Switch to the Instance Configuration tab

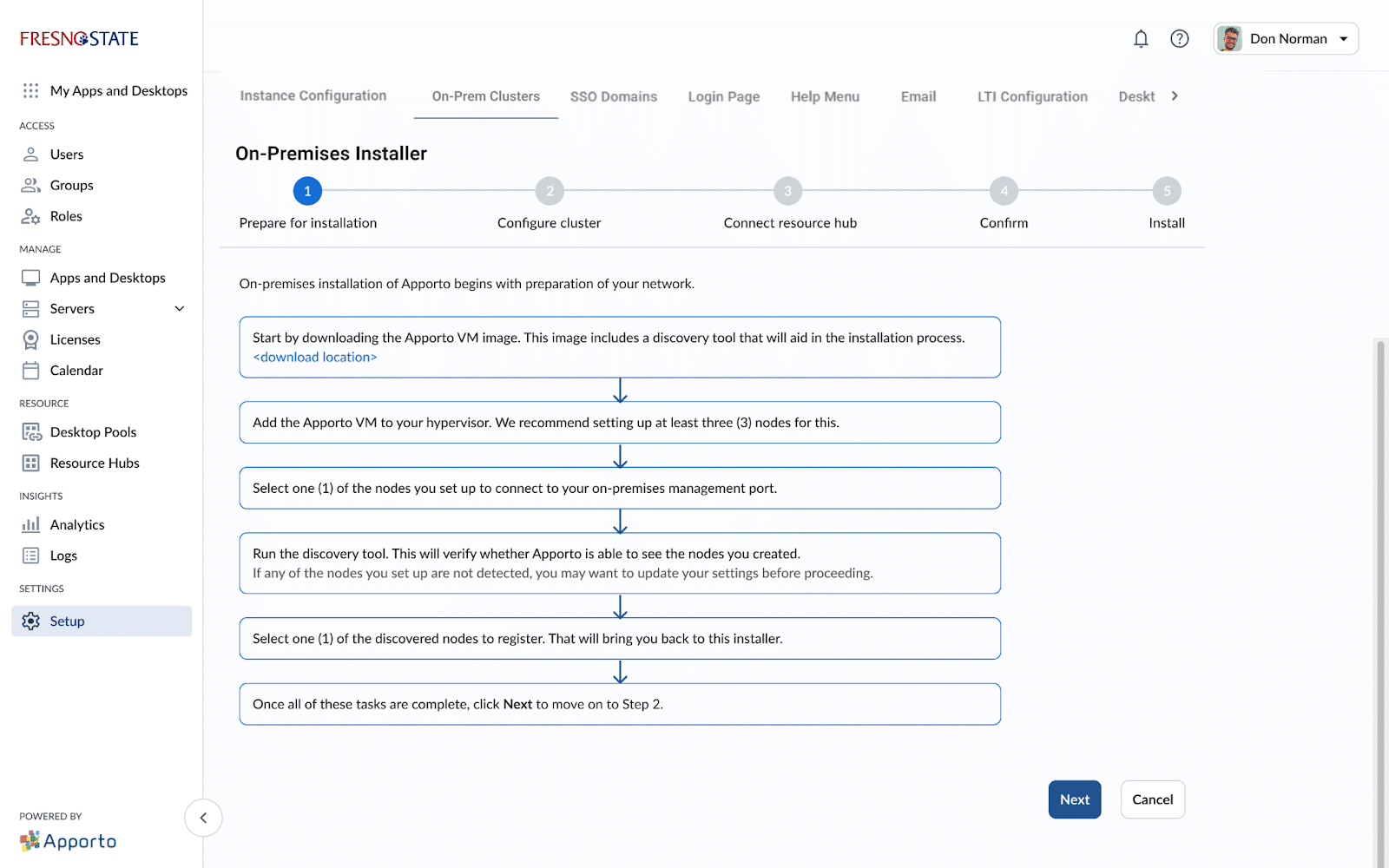[313, 95]
